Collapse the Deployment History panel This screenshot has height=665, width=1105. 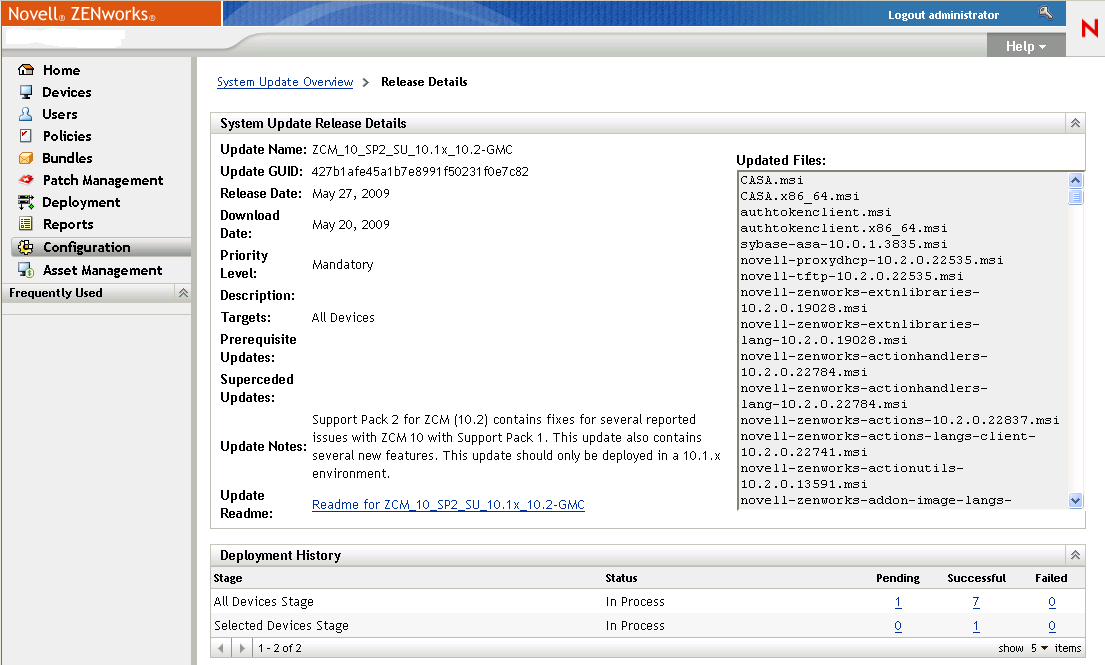1075,555
